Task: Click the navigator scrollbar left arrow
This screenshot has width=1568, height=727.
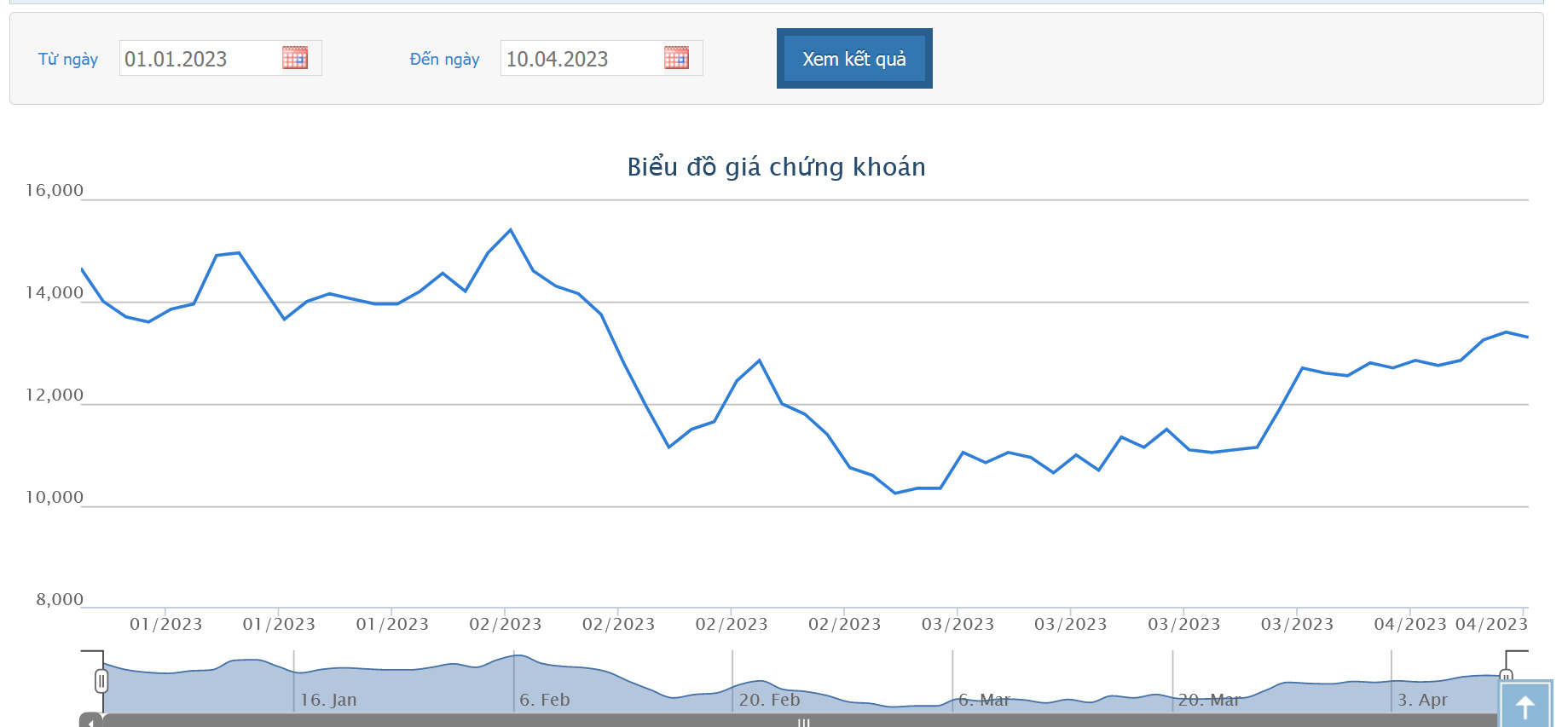Action: pos(90,721)
